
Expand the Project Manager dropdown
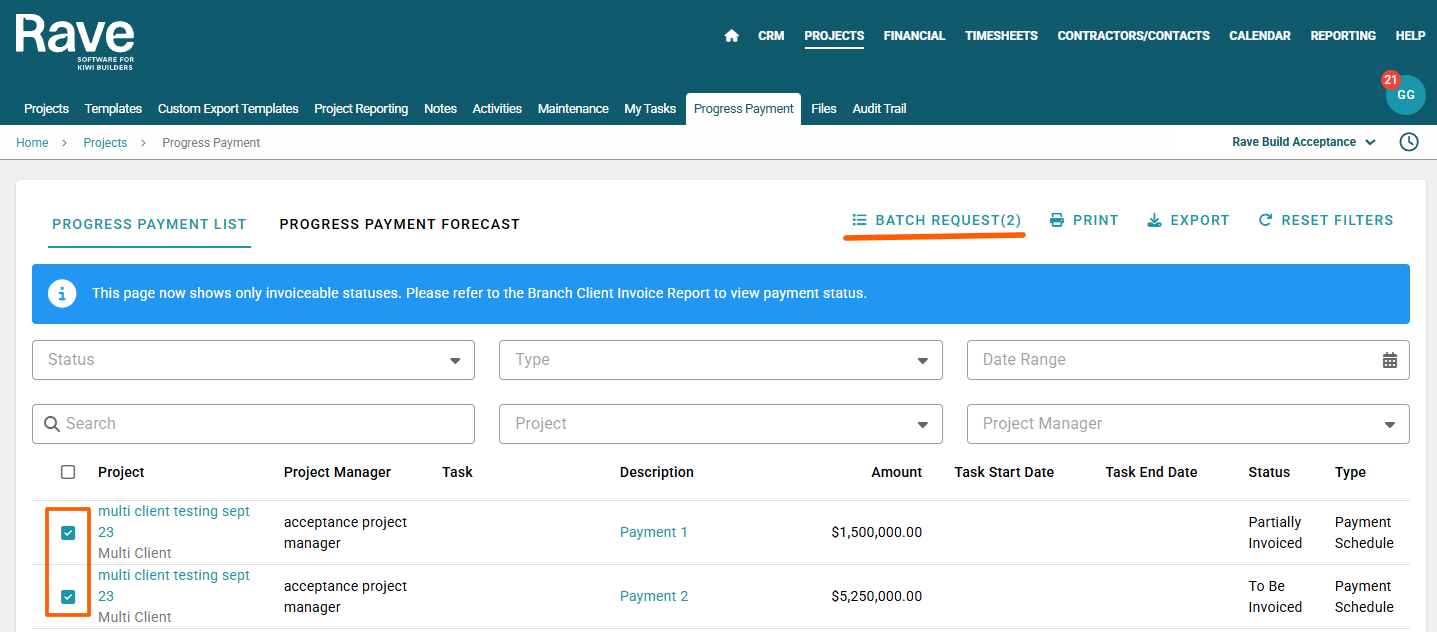1188,424
